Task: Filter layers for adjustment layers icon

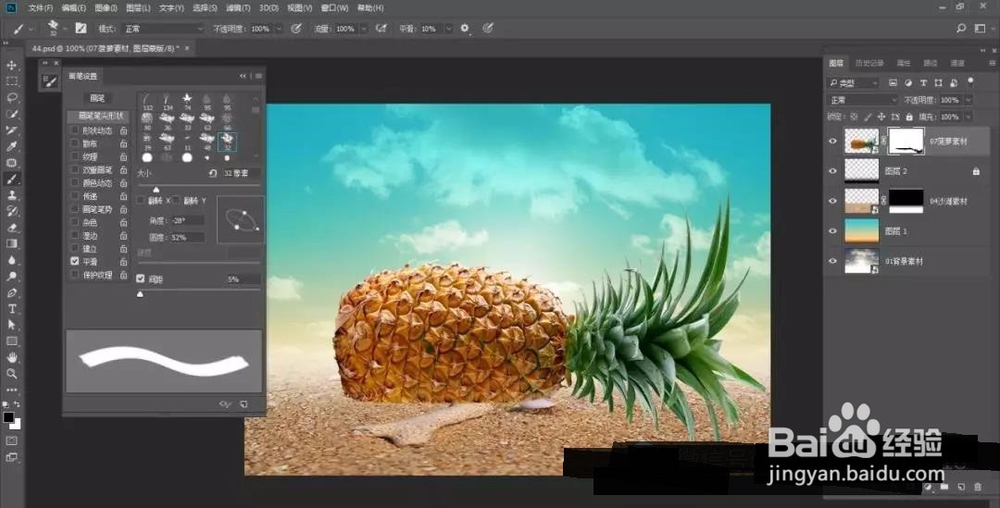Action: [908, 83]
